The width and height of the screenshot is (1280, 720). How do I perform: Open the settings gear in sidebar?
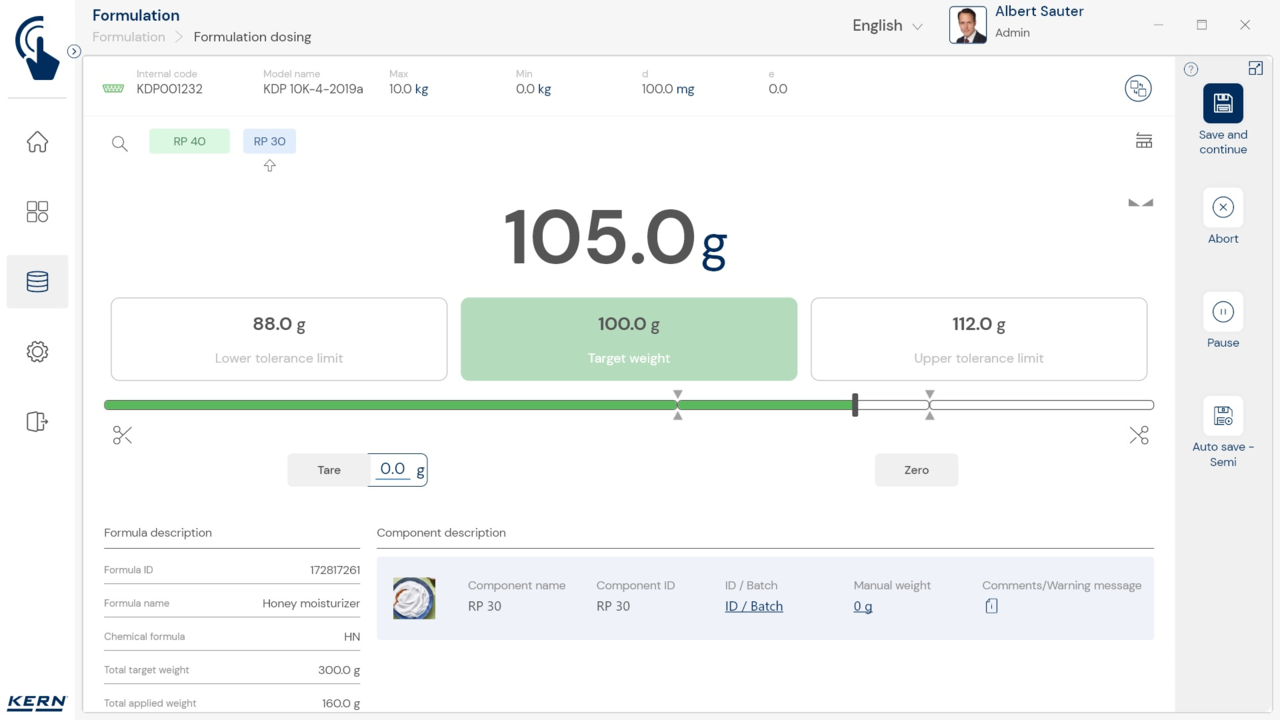[x=37, y=352]
